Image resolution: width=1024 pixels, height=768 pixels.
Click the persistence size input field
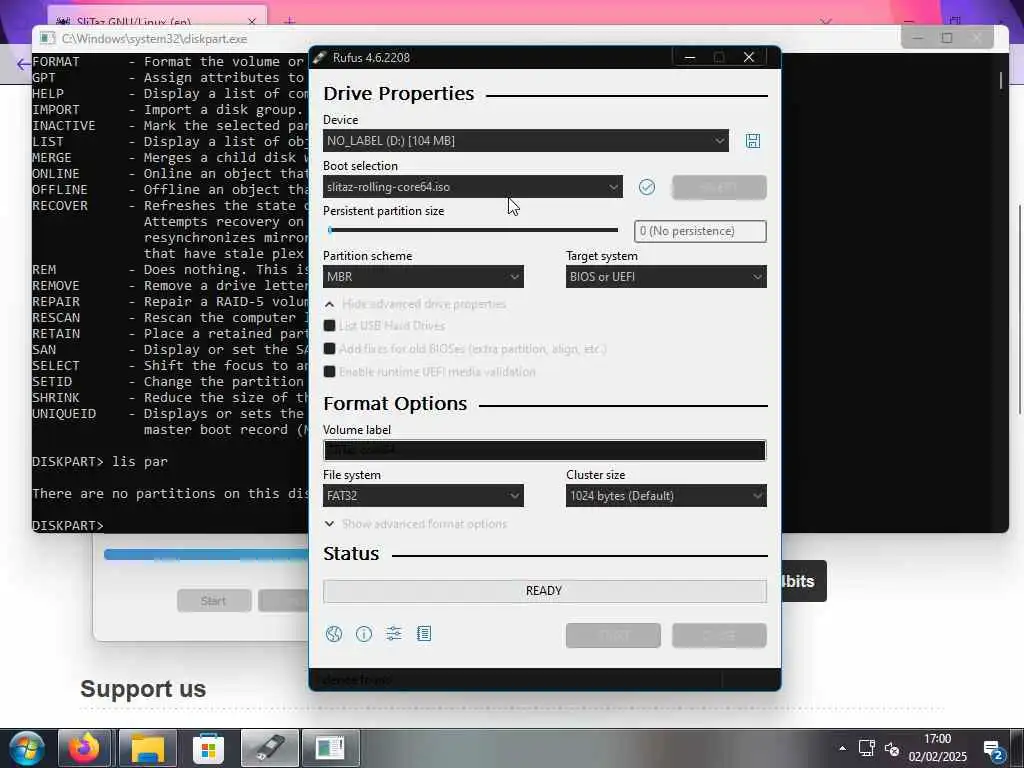[x=700, y=231]
